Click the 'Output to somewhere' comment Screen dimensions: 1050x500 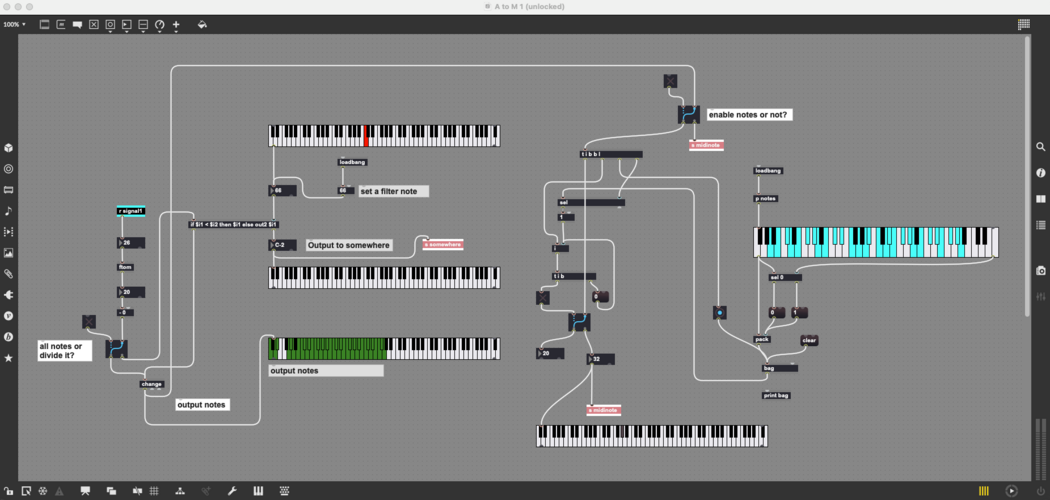[x=350, y=245]
